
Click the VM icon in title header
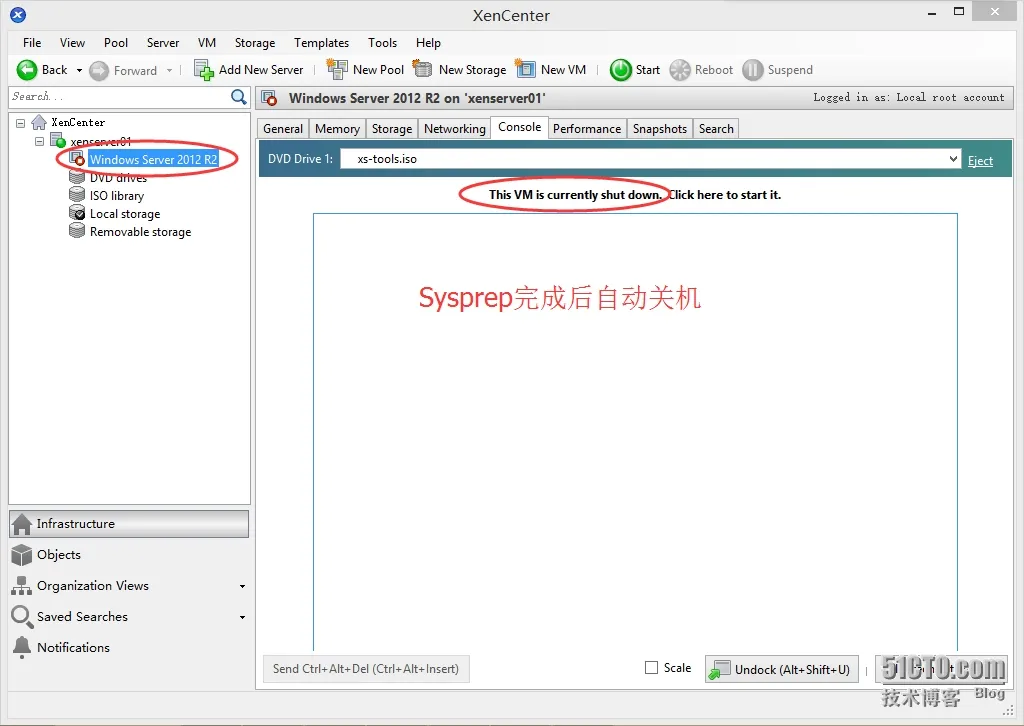(x=269, y=98)
